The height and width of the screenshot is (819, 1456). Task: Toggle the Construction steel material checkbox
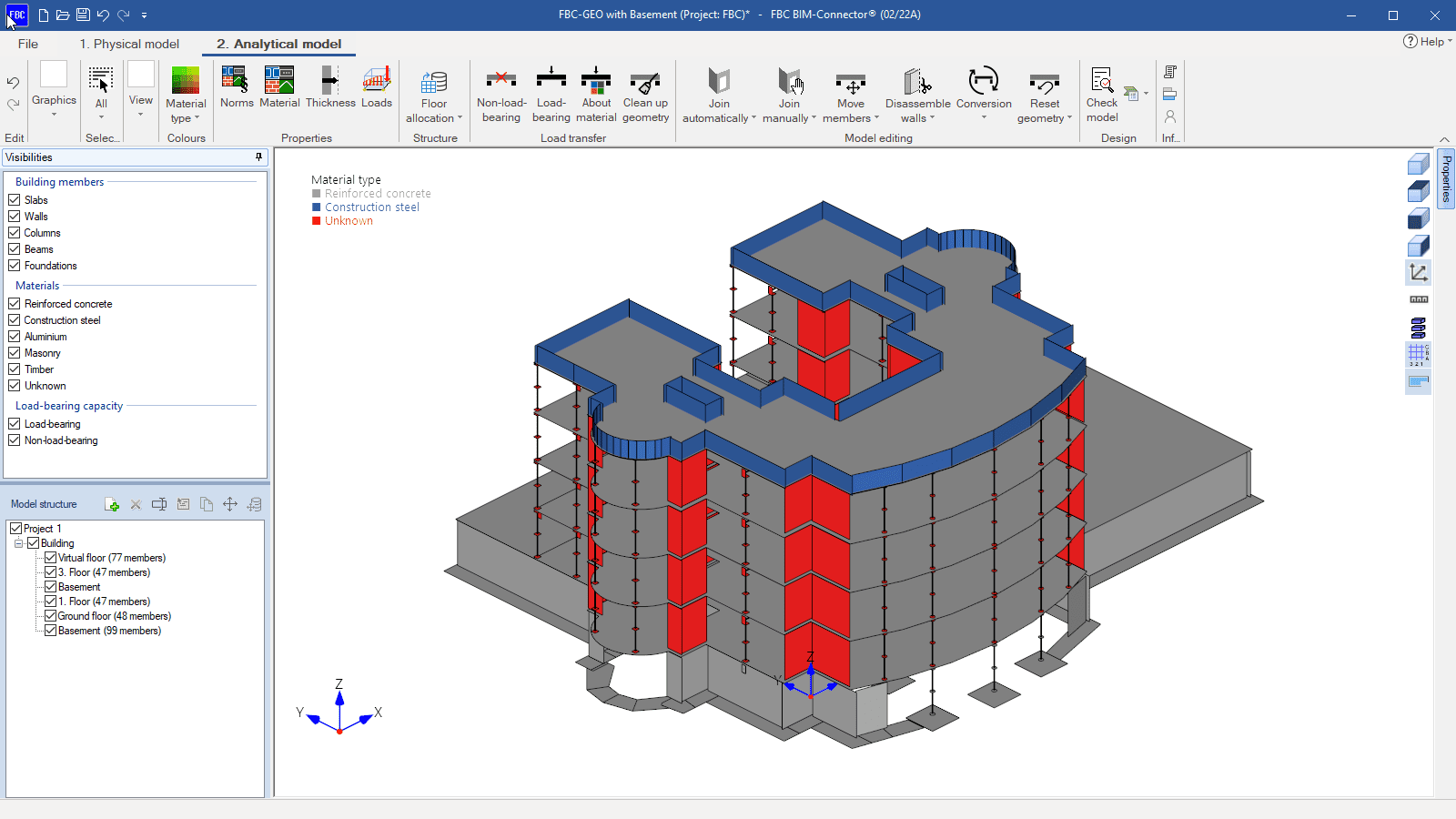pyautogui.click(x=15, y=320)
